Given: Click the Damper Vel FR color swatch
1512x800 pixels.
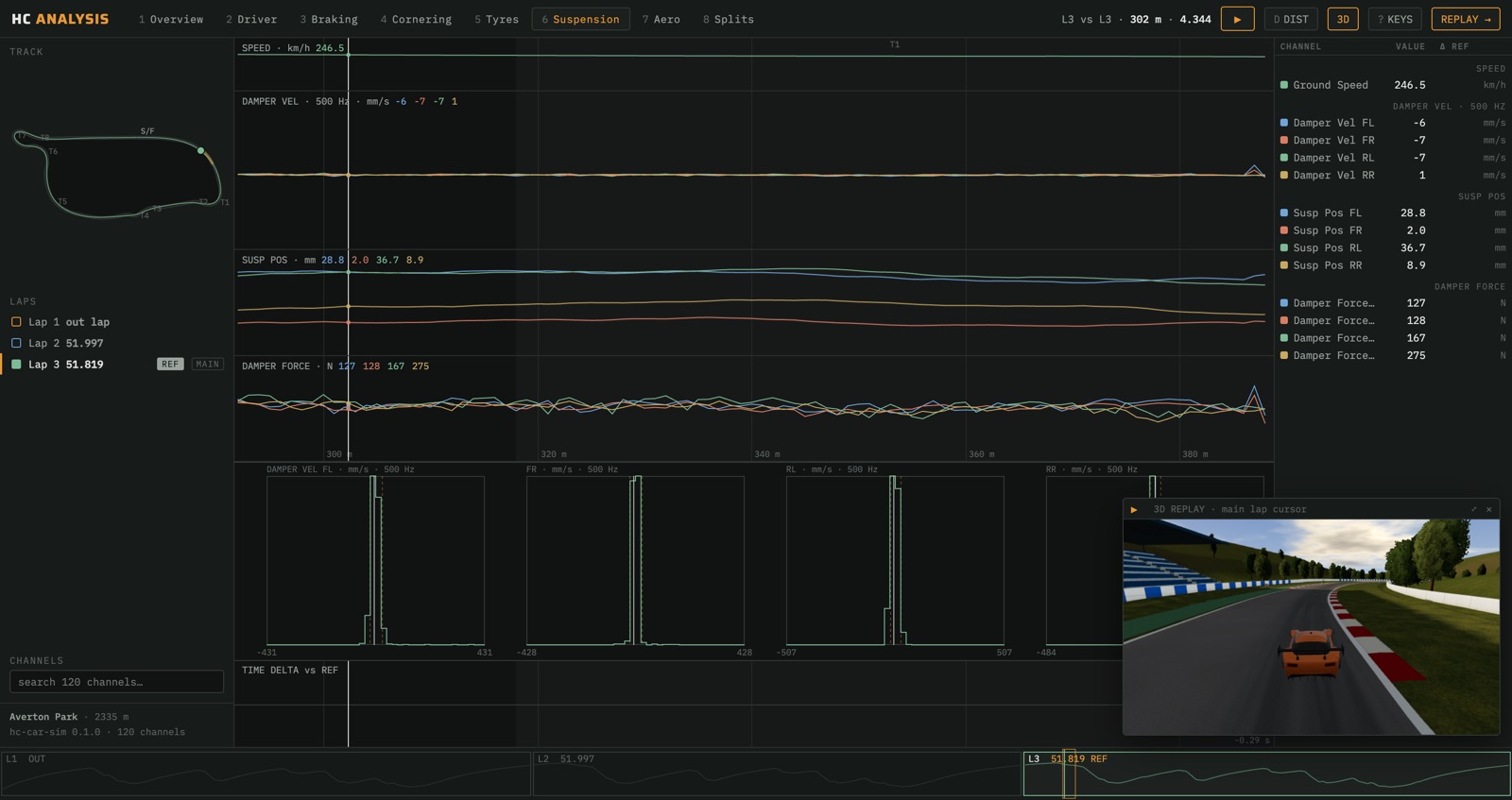Looking at the screenshot, I should click(1284, 140).
